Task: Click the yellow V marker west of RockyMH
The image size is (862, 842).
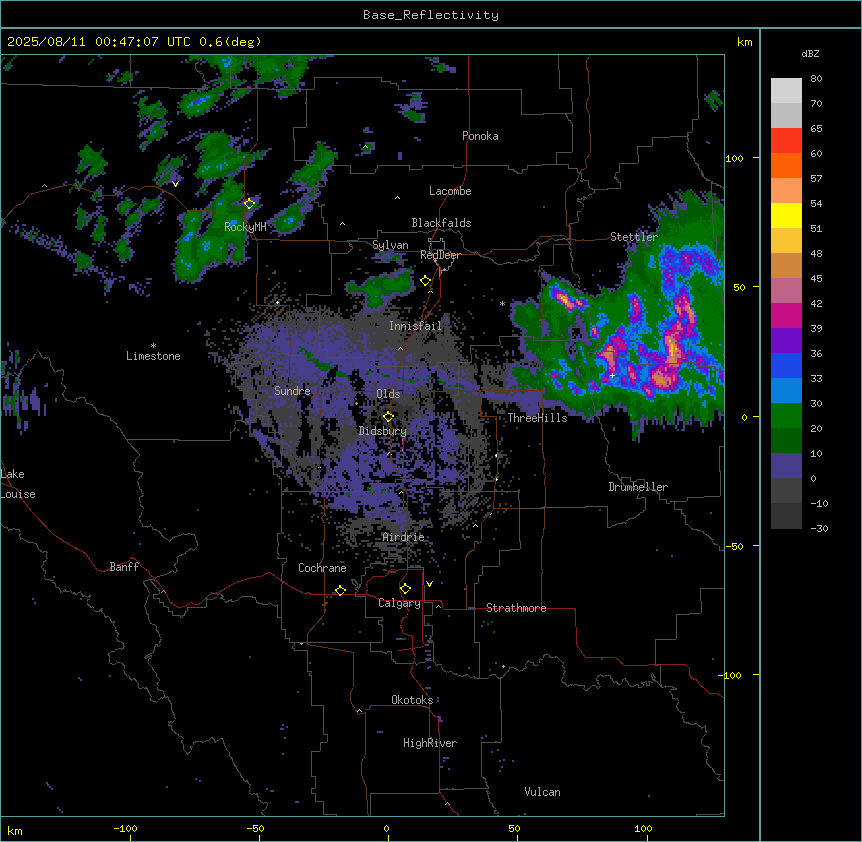Action: coord(175,184)
